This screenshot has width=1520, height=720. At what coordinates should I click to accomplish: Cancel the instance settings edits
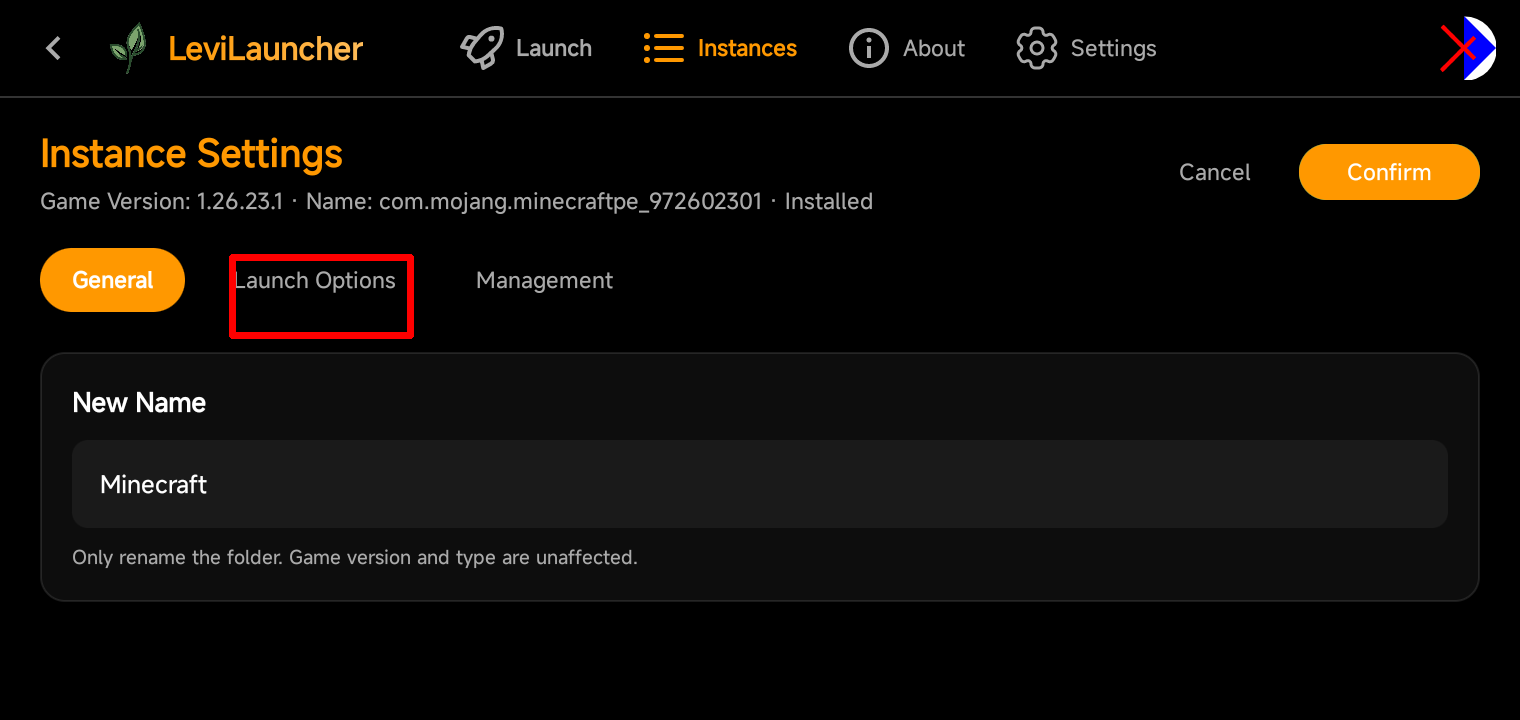1215,172
